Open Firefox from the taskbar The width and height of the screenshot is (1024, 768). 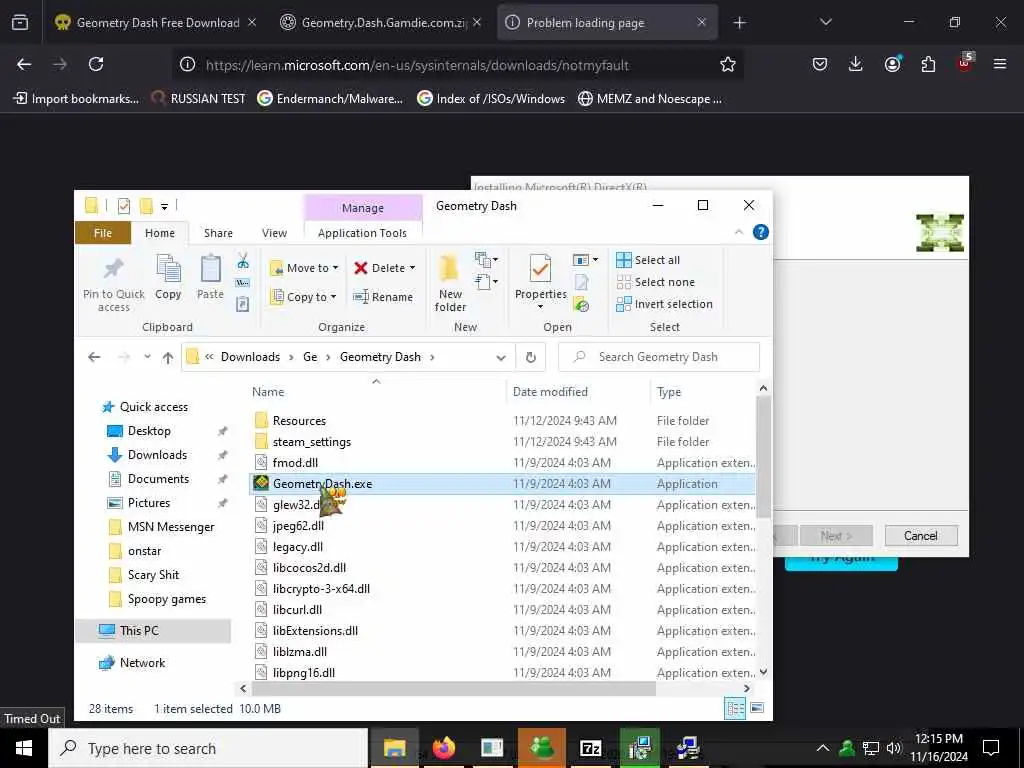443,748
